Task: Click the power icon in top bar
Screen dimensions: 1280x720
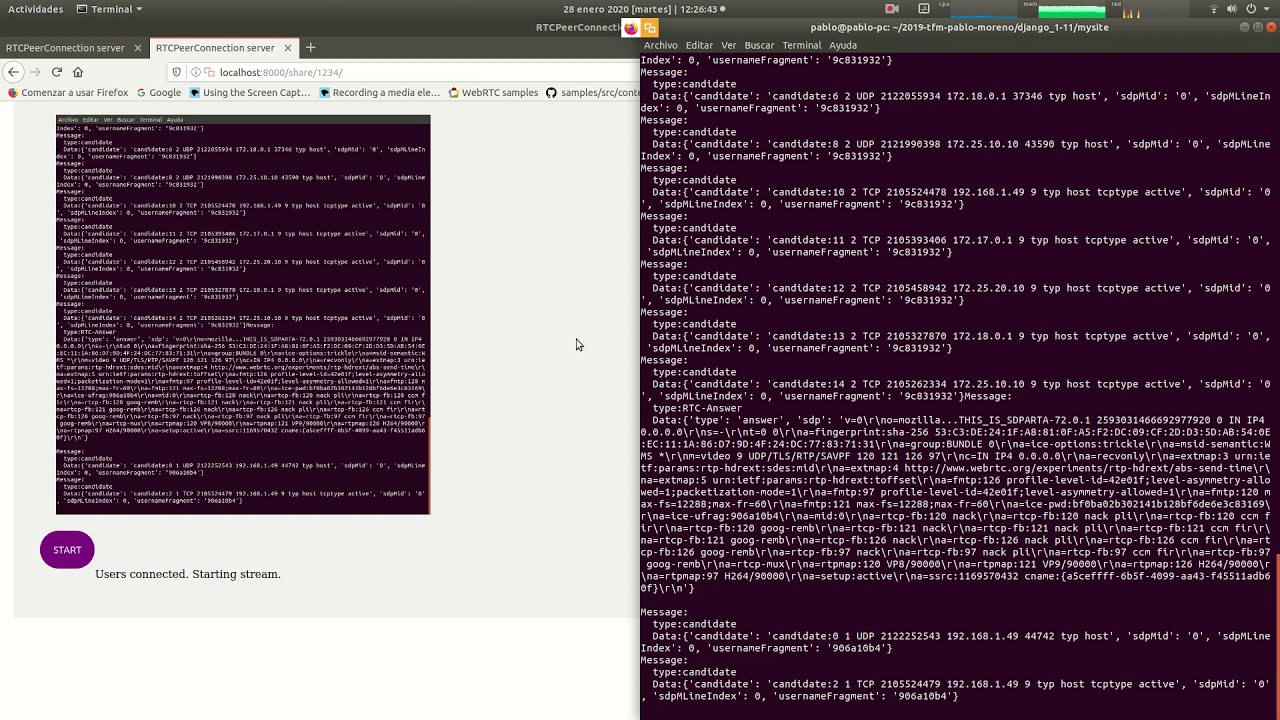Action: pos(1251,9)
